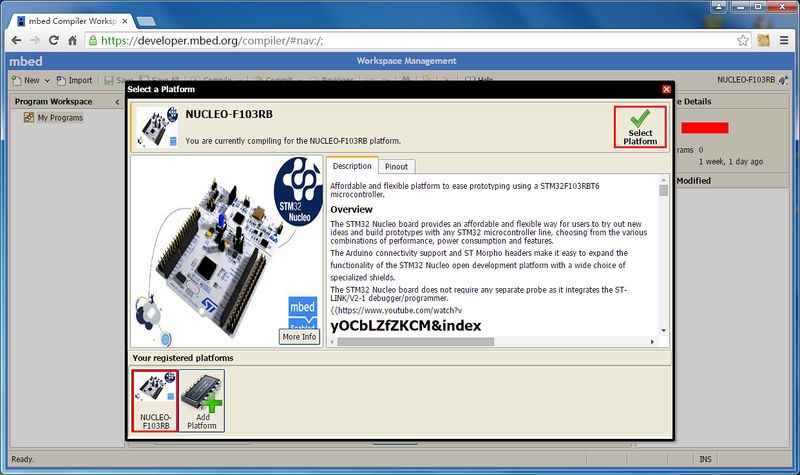Click the browser forward arrow
Image resolution: width=800 pixels, height=475 pixels.
(x=35, y=40)
